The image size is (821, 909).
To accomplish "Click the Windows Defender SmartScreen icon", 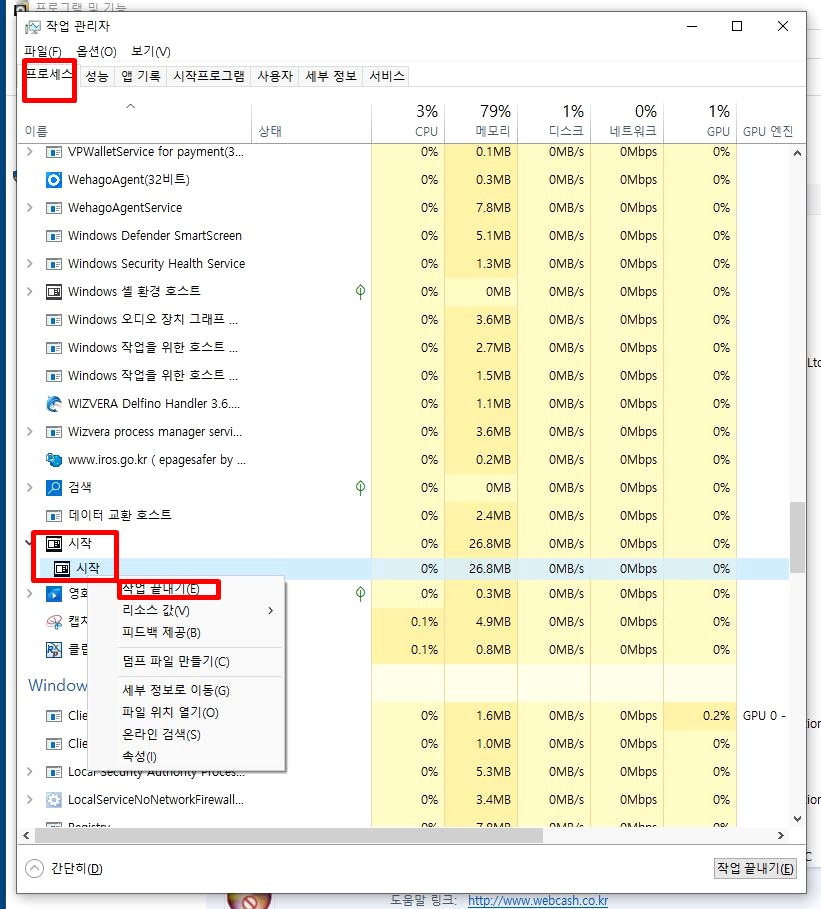I will click(54, 236).
